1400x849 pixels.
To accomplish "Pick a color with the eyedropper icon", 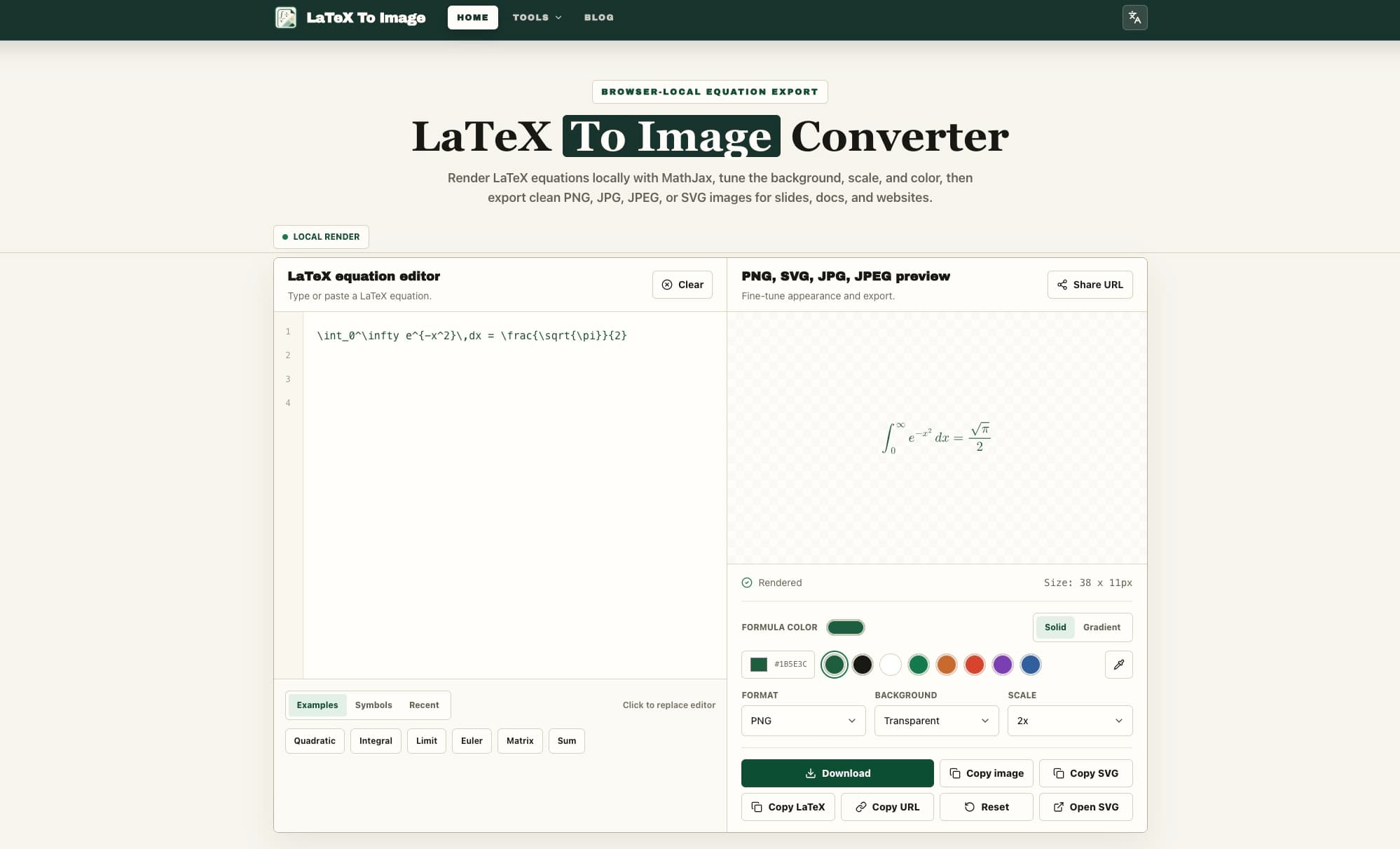I will (1118, 665).
